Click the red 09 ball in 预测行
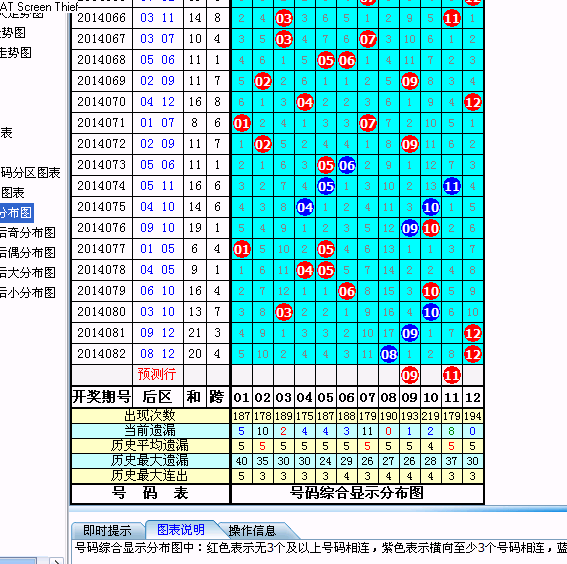Screen dimensions: 567x564 click(x=410, y=376)
